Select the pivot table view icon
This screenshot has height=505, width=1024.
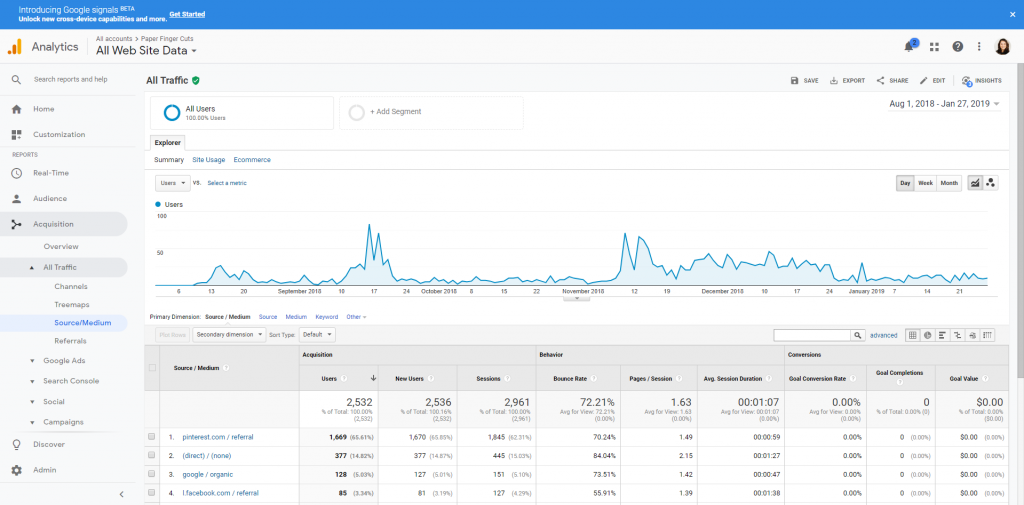987,335
